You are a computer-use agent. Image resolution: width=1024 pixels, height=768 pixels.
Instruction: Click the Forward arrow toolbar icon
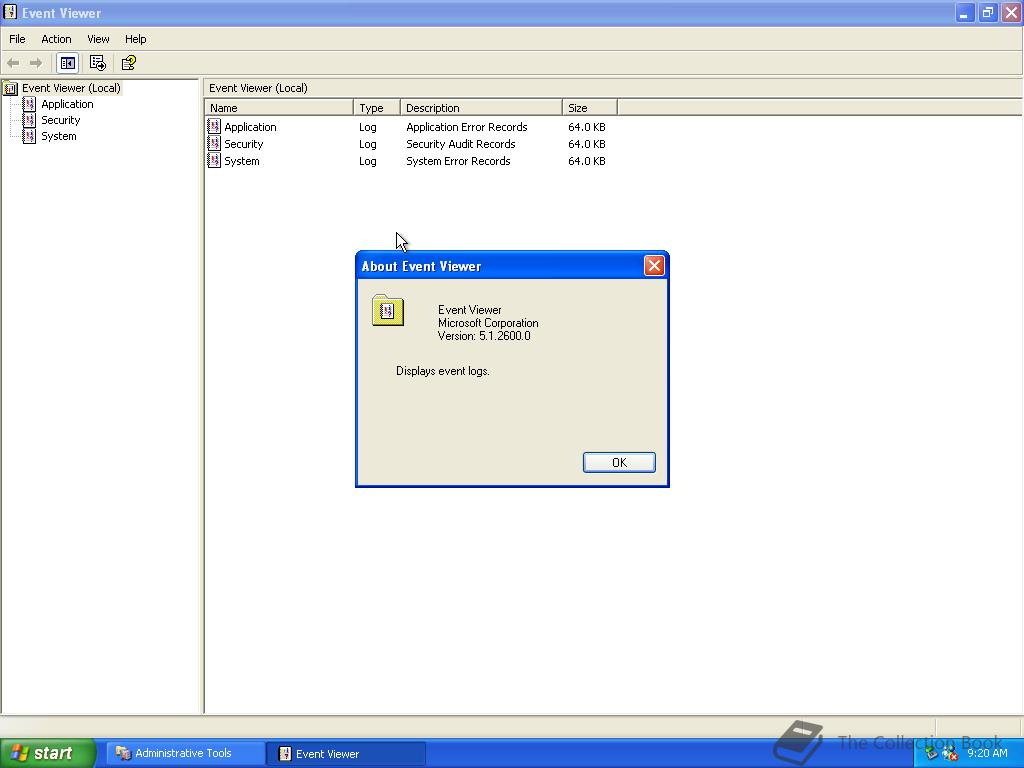36,63
